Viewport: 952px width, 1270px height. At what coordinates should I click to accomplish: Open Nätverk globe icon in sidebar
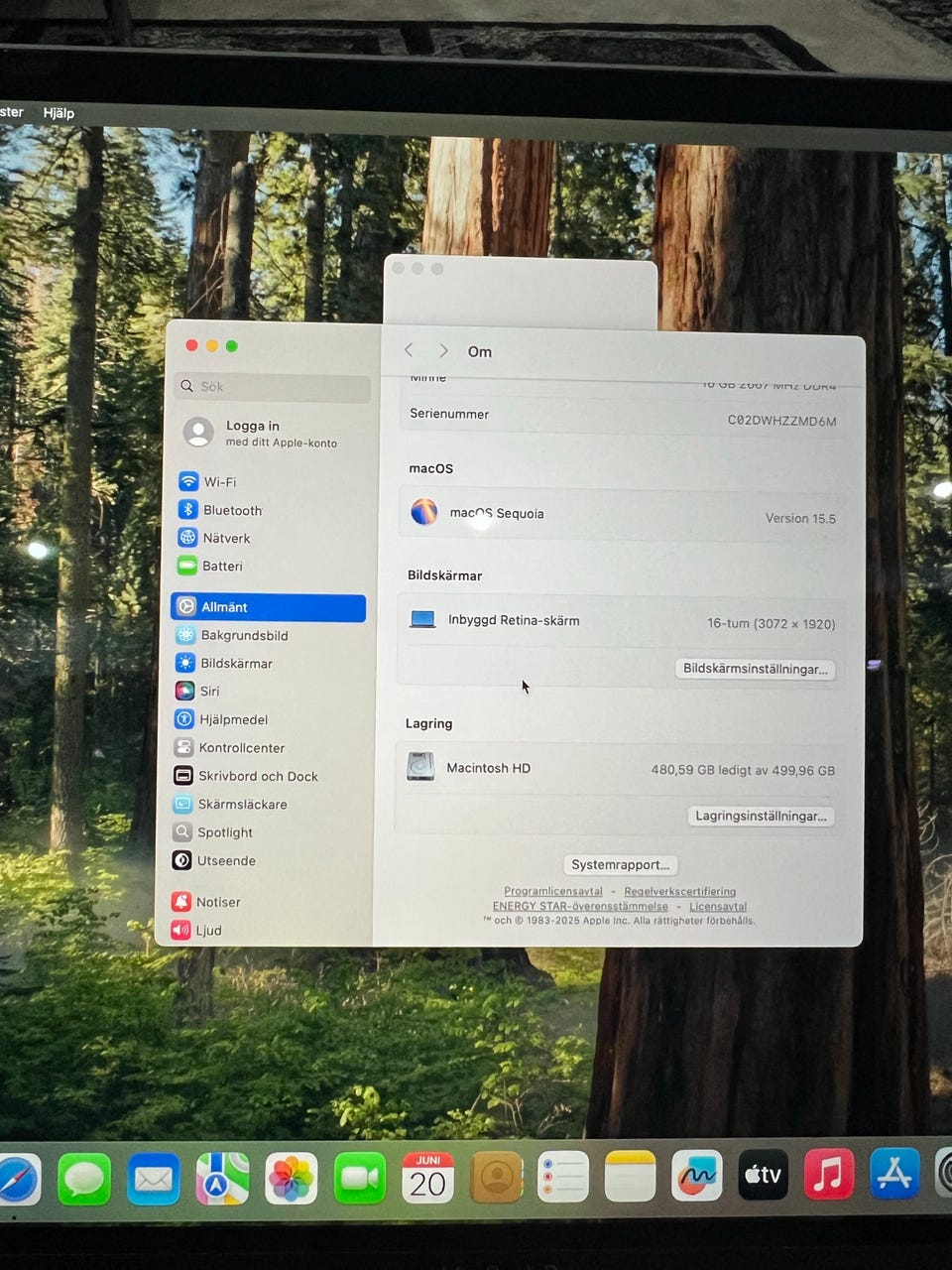[187, 537]
